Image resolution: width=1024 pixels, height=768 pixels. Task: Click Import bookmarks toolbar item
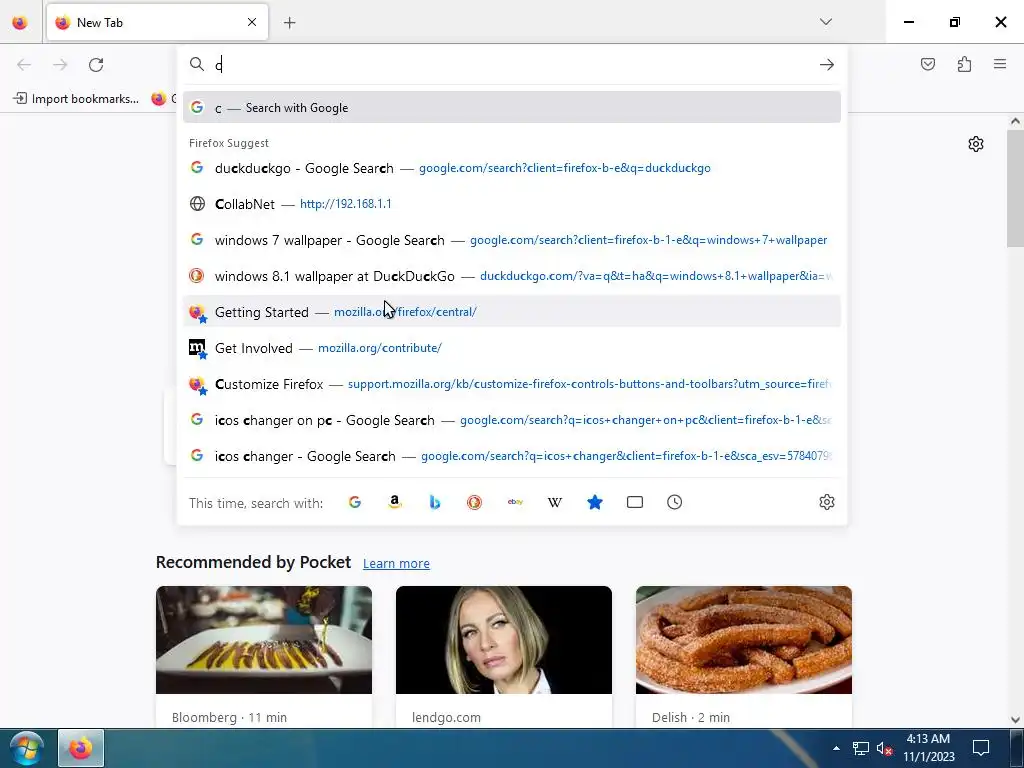[76, 99]
